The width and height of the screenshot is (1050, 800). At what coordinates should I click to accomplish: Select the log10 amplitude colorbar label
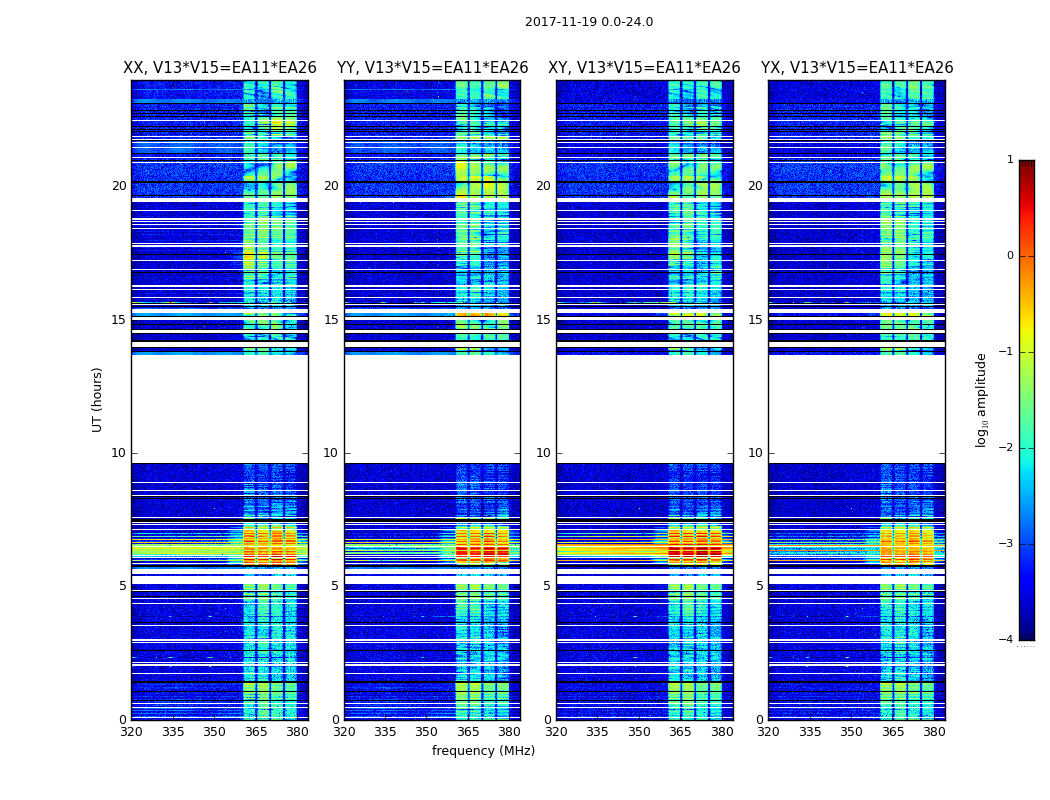pos(982,399)
